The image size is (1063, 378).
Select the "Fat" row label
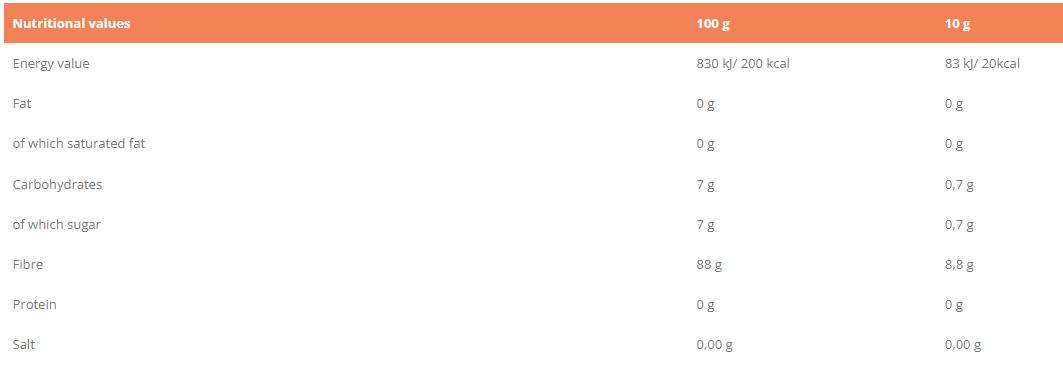tap(22, 104)
